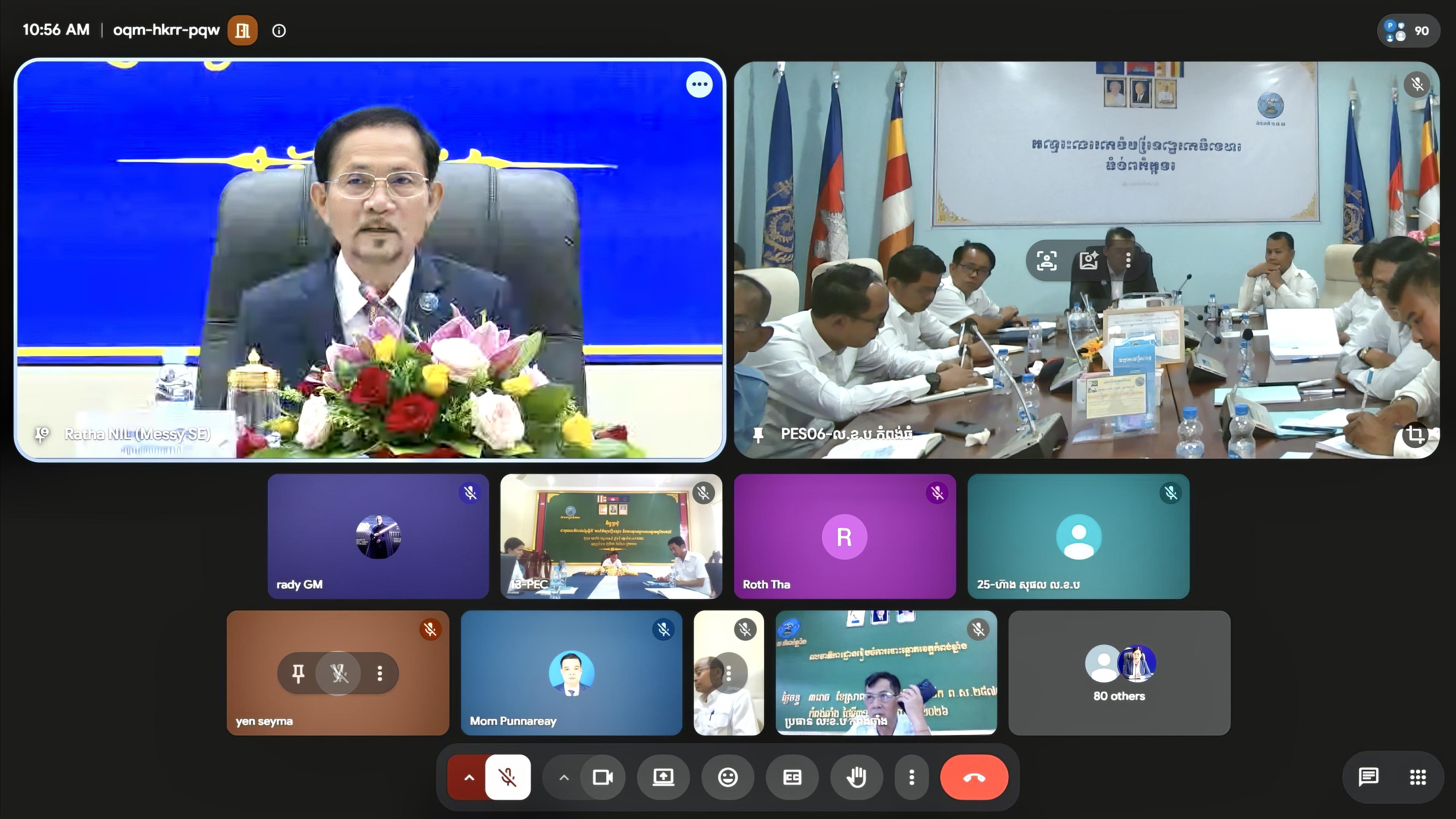Viewport: 1456px width, 819px height.
Task: Turn on closed captions
Action: [792, 777]
